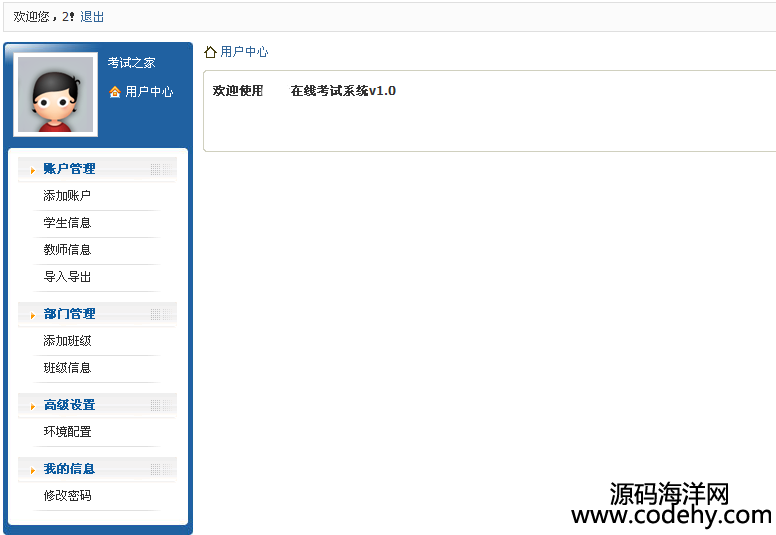The height and width of the screenshot is (535, 776).
Task: Open the 用户中心 breadcrumb link
Action: (244, 52)
